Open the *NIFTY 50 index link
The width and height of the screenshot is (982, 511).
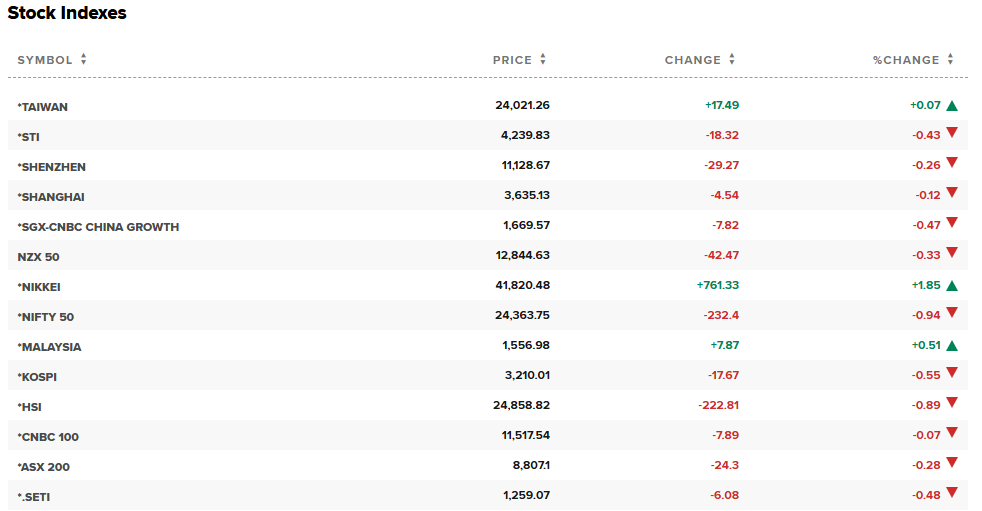pyautogui.click(x=46, y=317)
